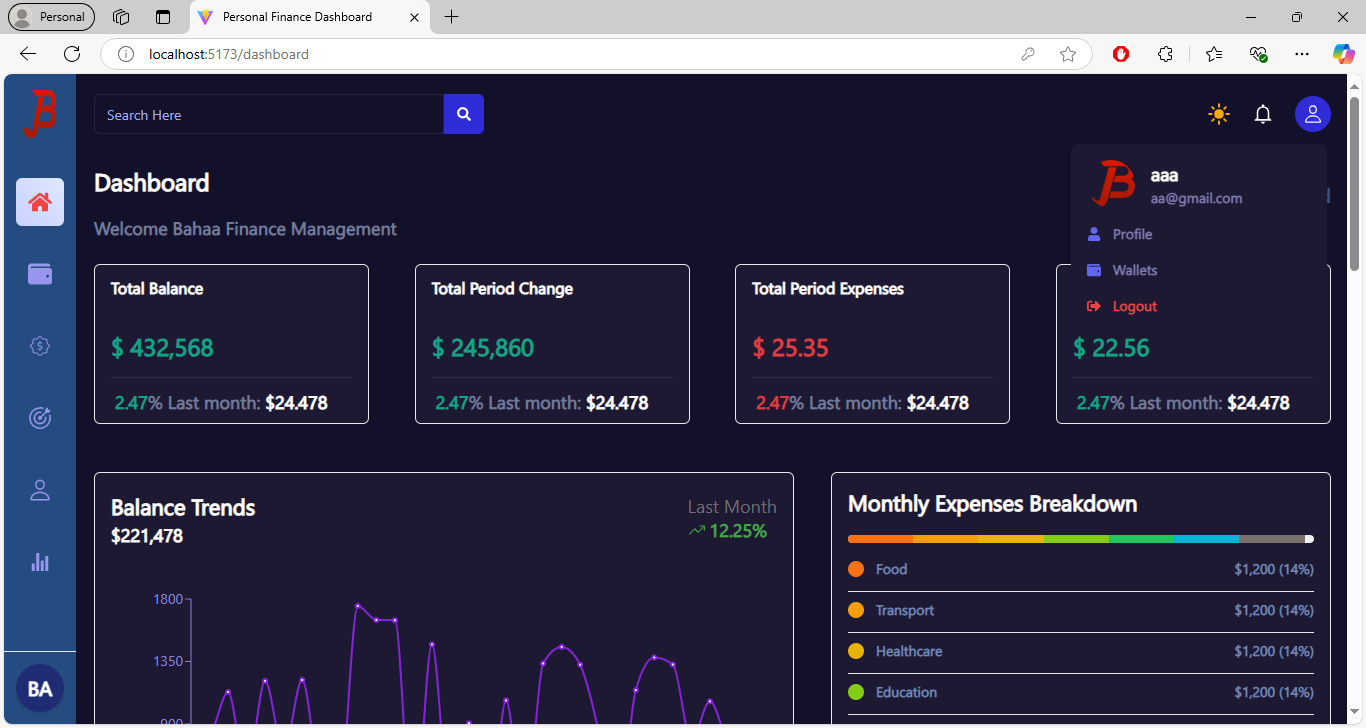The width and height of the screenshot is (1366, 728).
Task: Open the browser Settings and more menu
Action: tap(1301, 54)
